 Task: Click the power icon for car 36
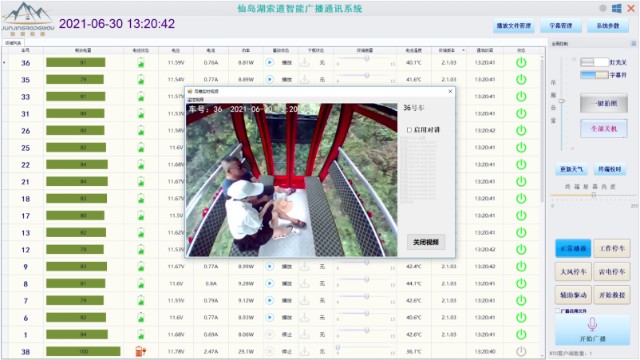(521, 62)
